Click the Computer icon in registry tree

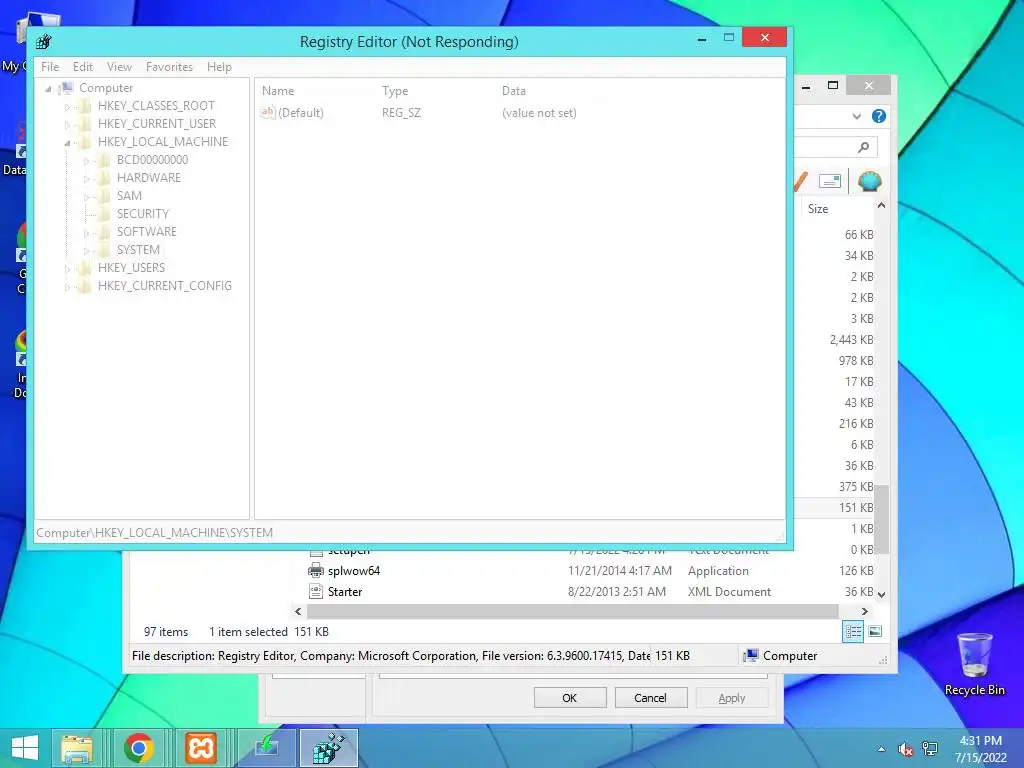pyautogui.click(x=66, y=88)
